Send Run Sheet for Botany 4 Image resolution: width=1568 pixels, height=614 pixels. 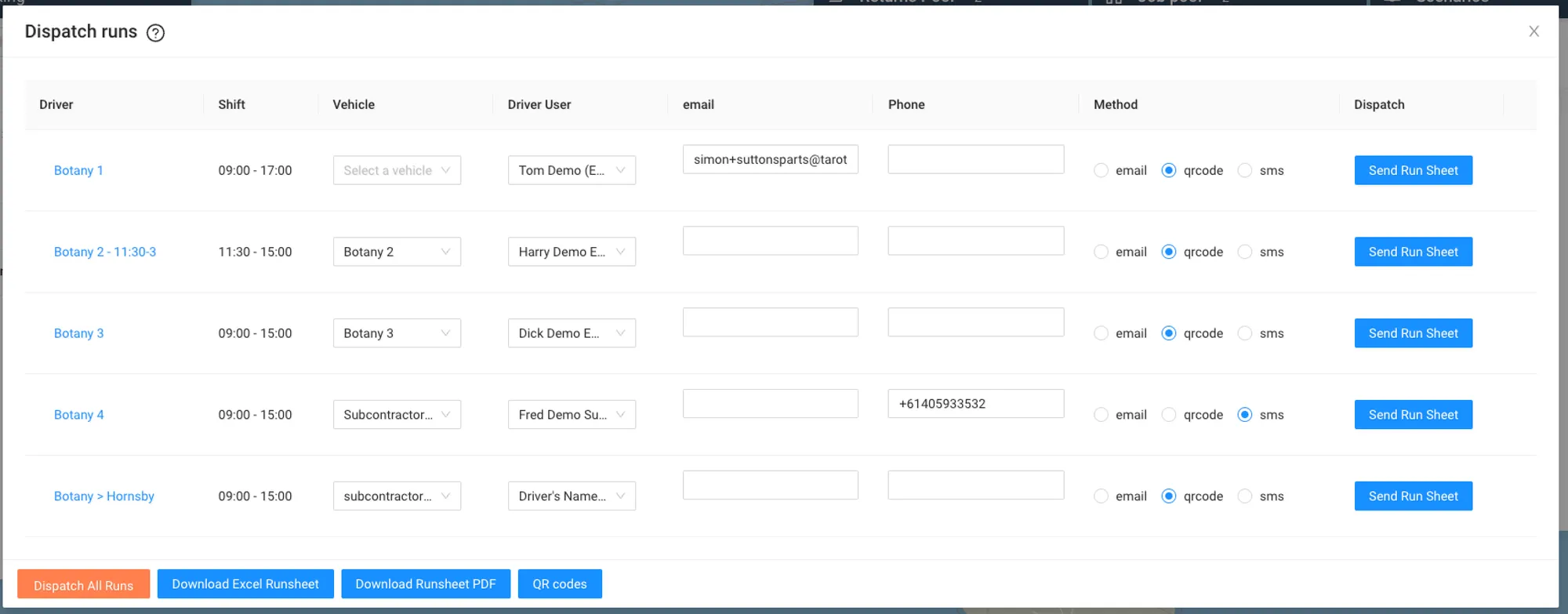coord(1414,415)
